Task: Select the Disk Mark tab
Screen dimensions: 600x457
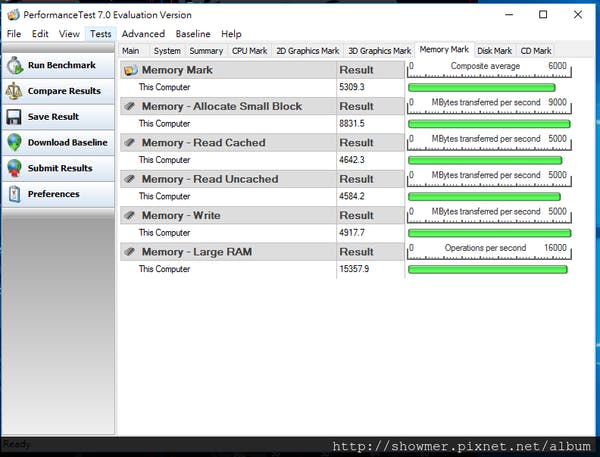Action: 494,51
